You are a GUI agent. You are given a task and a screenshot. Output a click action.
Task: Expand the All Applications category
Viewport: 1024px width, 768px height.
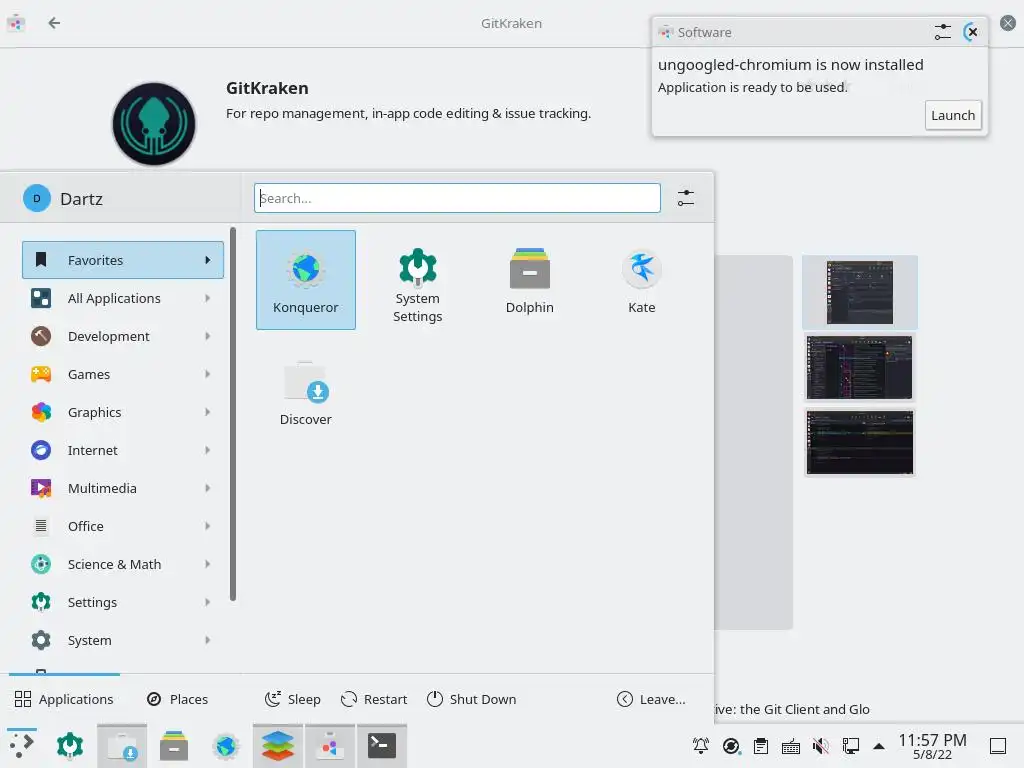pos(123,298)
